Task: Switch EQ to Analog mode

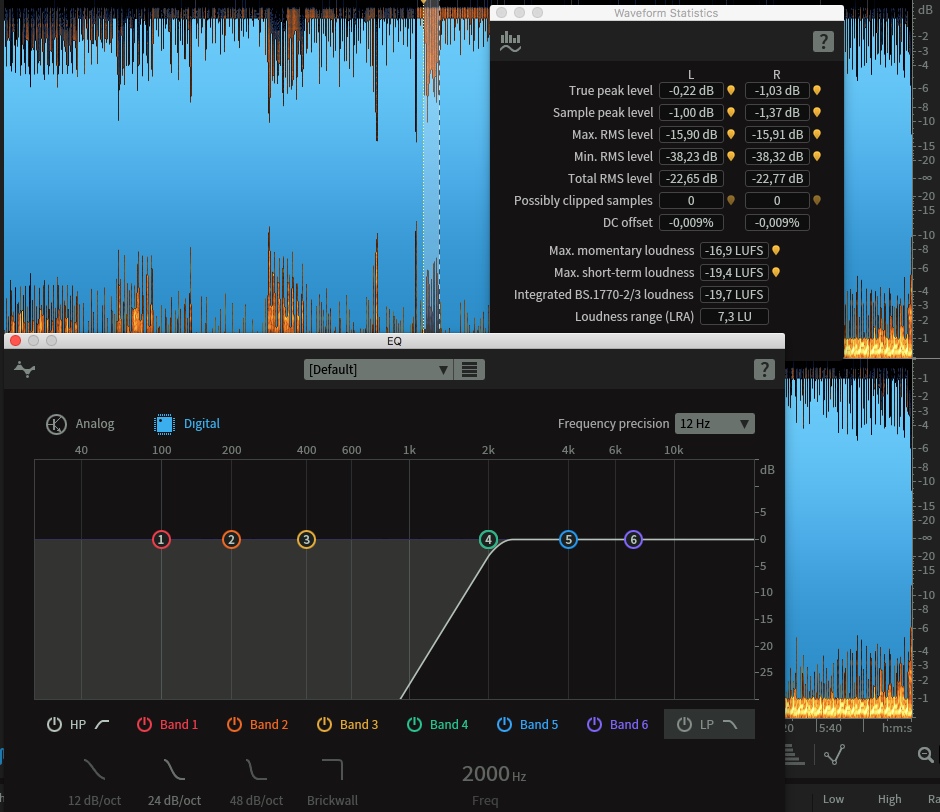Action: [x=80, y=424]
